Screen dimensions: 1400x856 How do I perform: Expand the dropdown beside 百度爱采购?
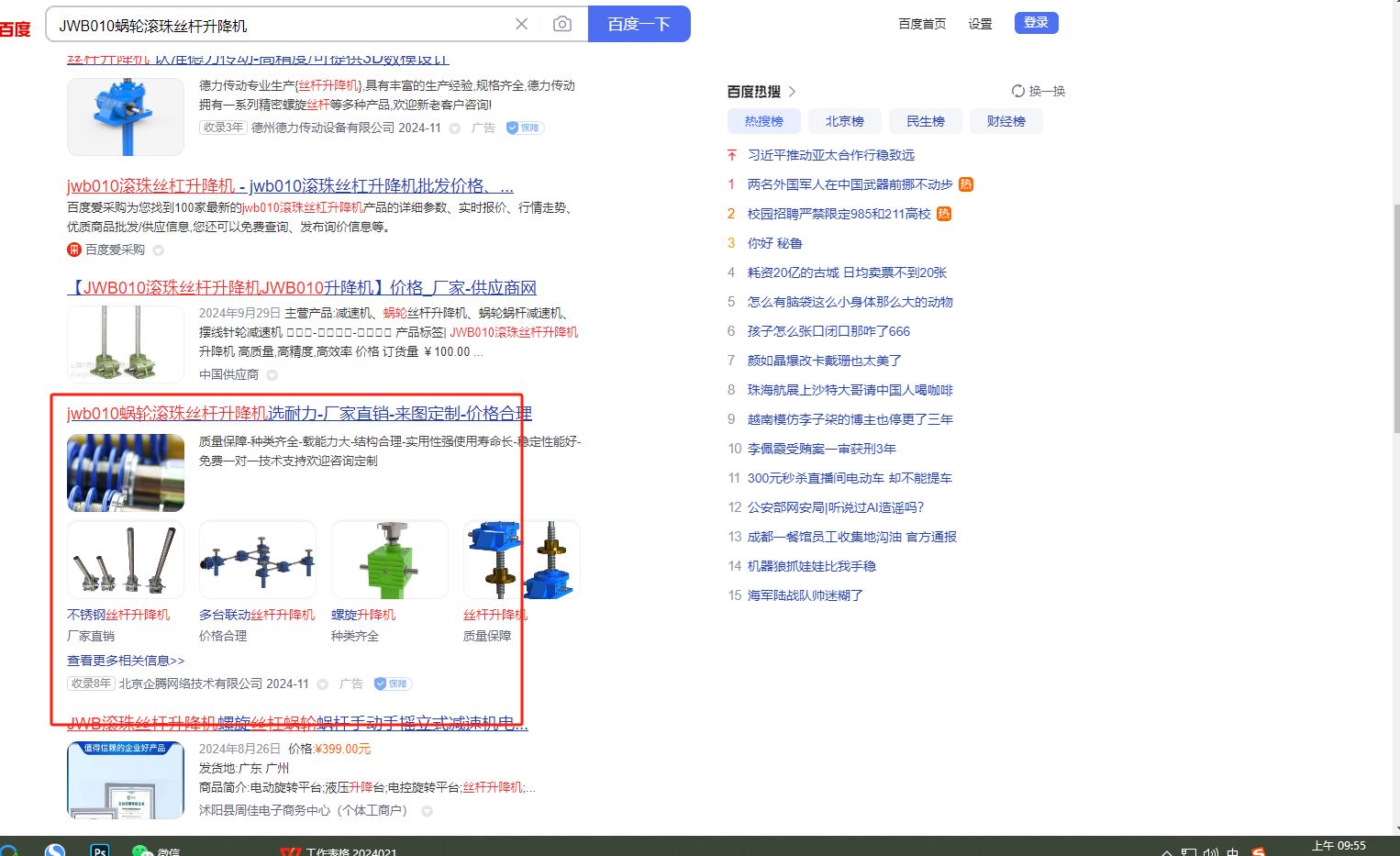click(x=158, y=250)
